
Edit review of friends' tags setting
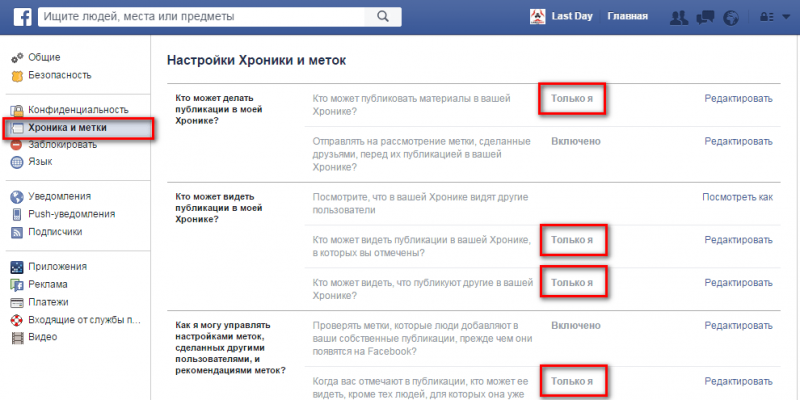pos(738,141)
